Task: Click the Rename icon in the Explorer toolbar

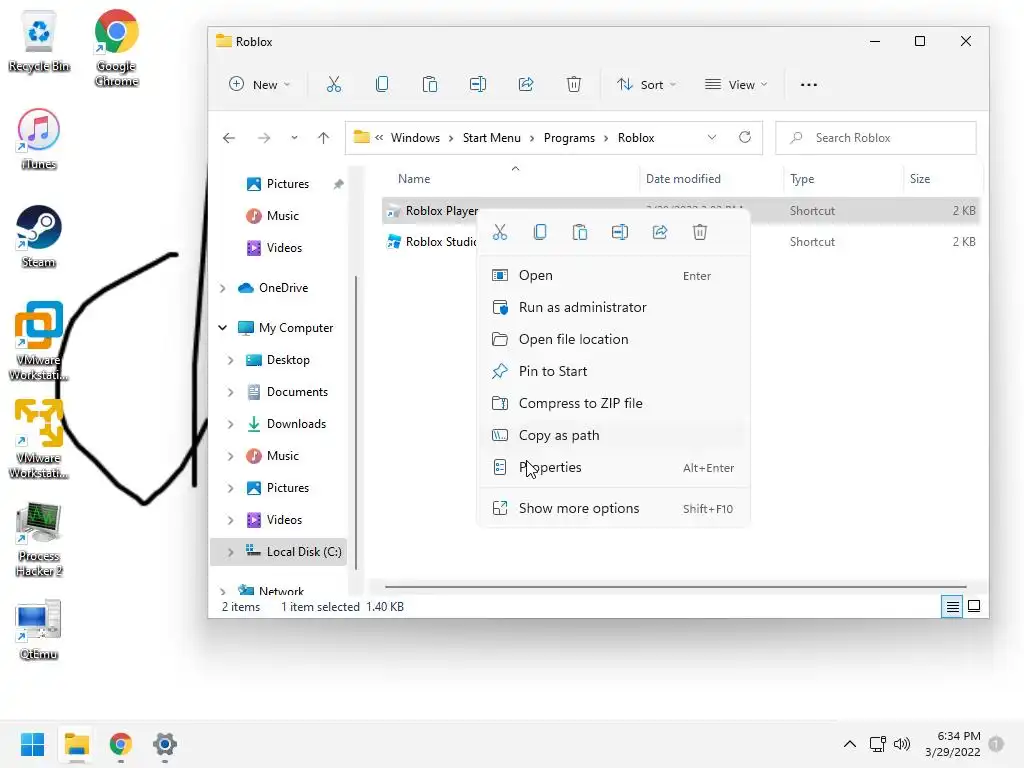Action: [477, 84]
